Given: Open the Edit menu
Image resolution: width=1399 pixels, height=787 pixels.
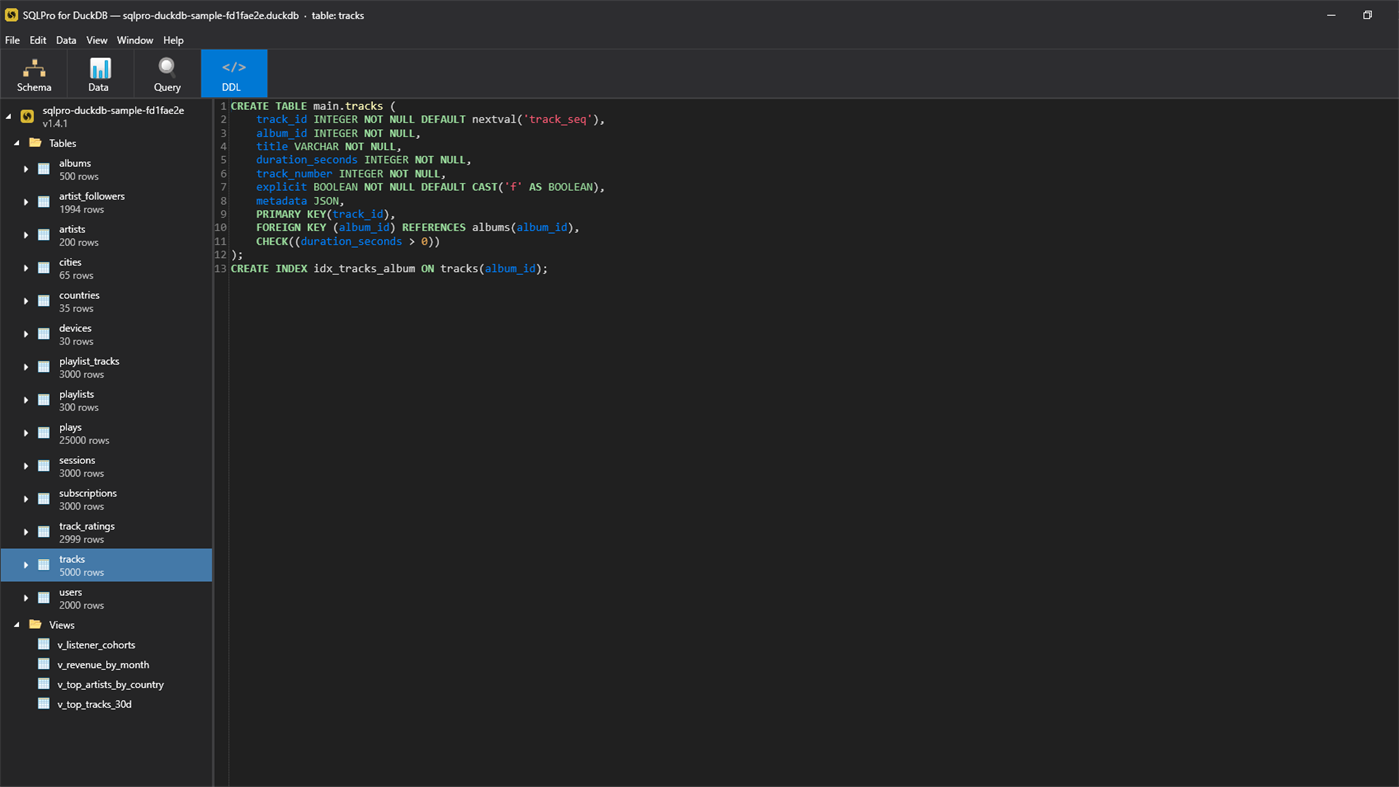Looking at the screenshot, I should 38,40.
